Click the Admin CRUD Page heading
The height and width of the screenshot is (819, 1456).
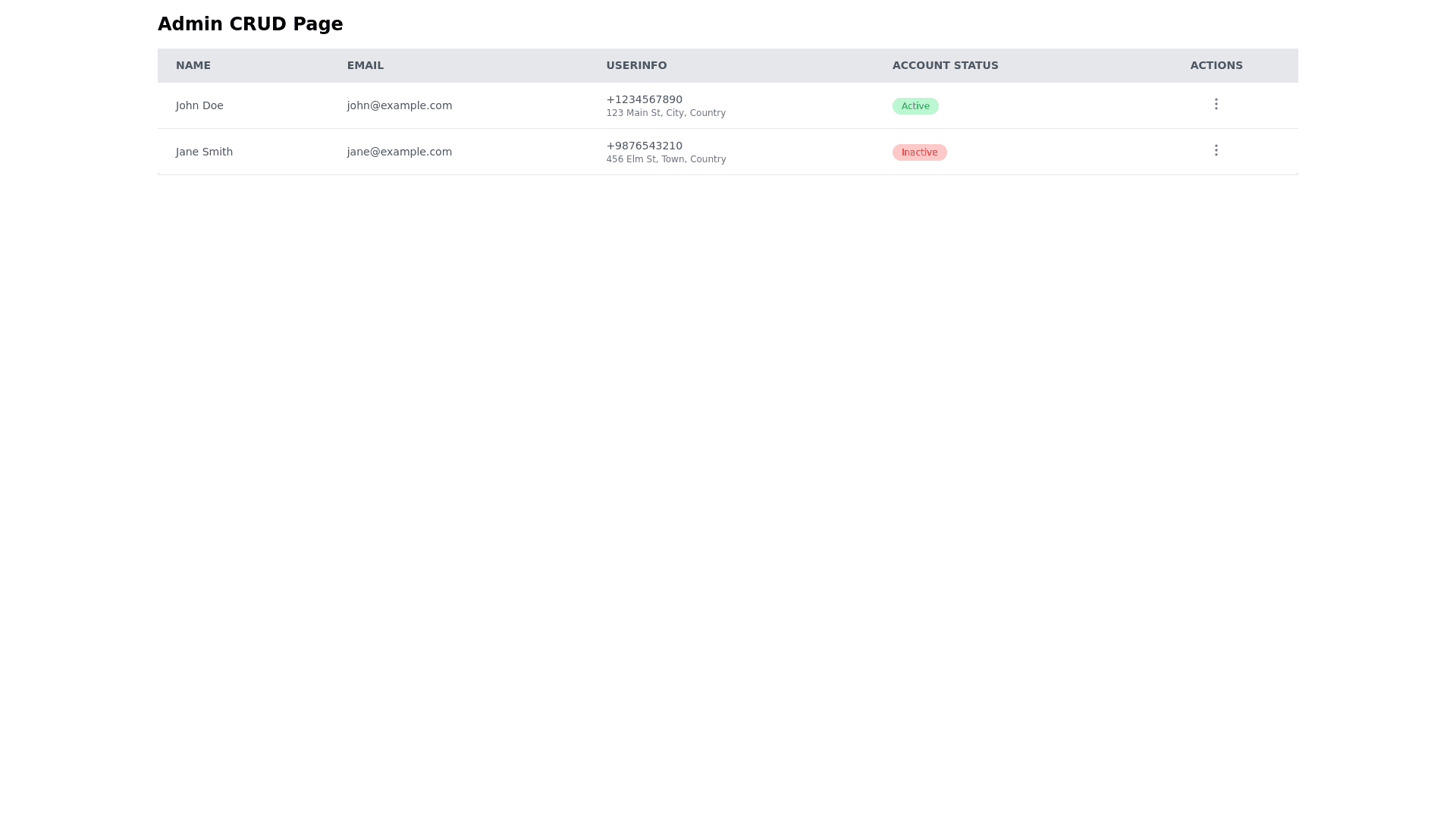(250, 24)
